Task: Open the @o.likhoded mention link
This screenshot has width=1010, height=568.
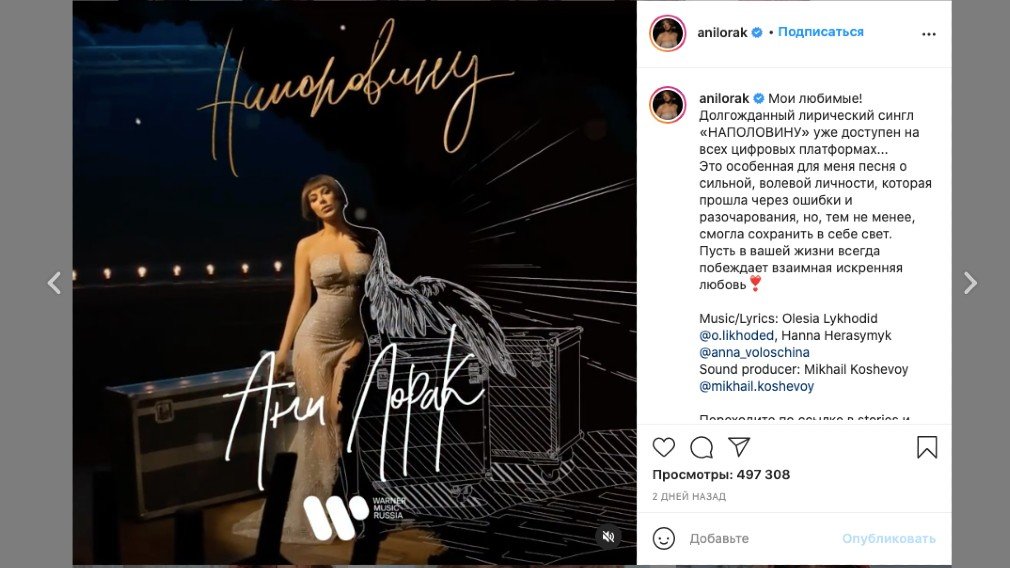Action: click(x=736, y=336)
